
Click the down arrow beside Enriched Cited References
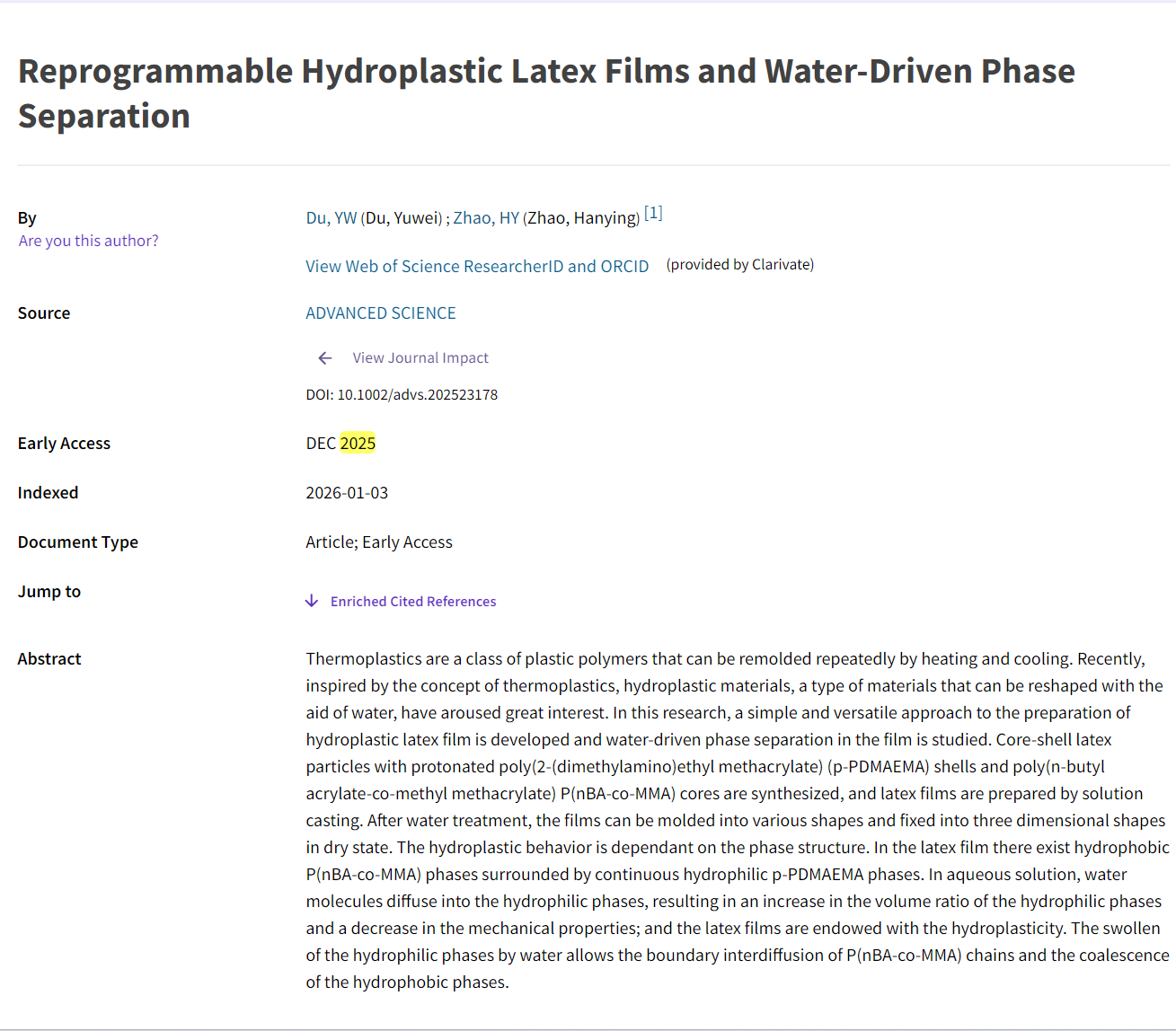pyautogui.click(x=312, y=601)
